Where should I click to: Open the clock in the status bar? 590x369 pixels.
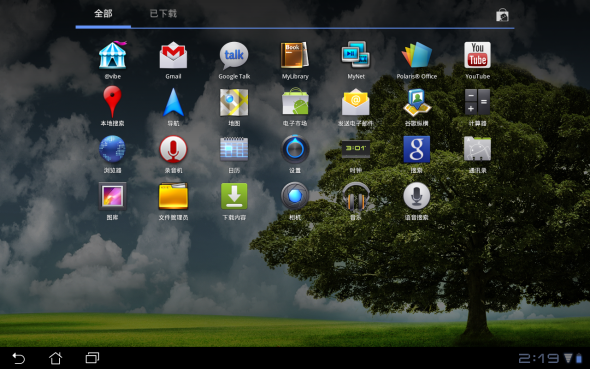pyautogui.click(x=538, y=358)
